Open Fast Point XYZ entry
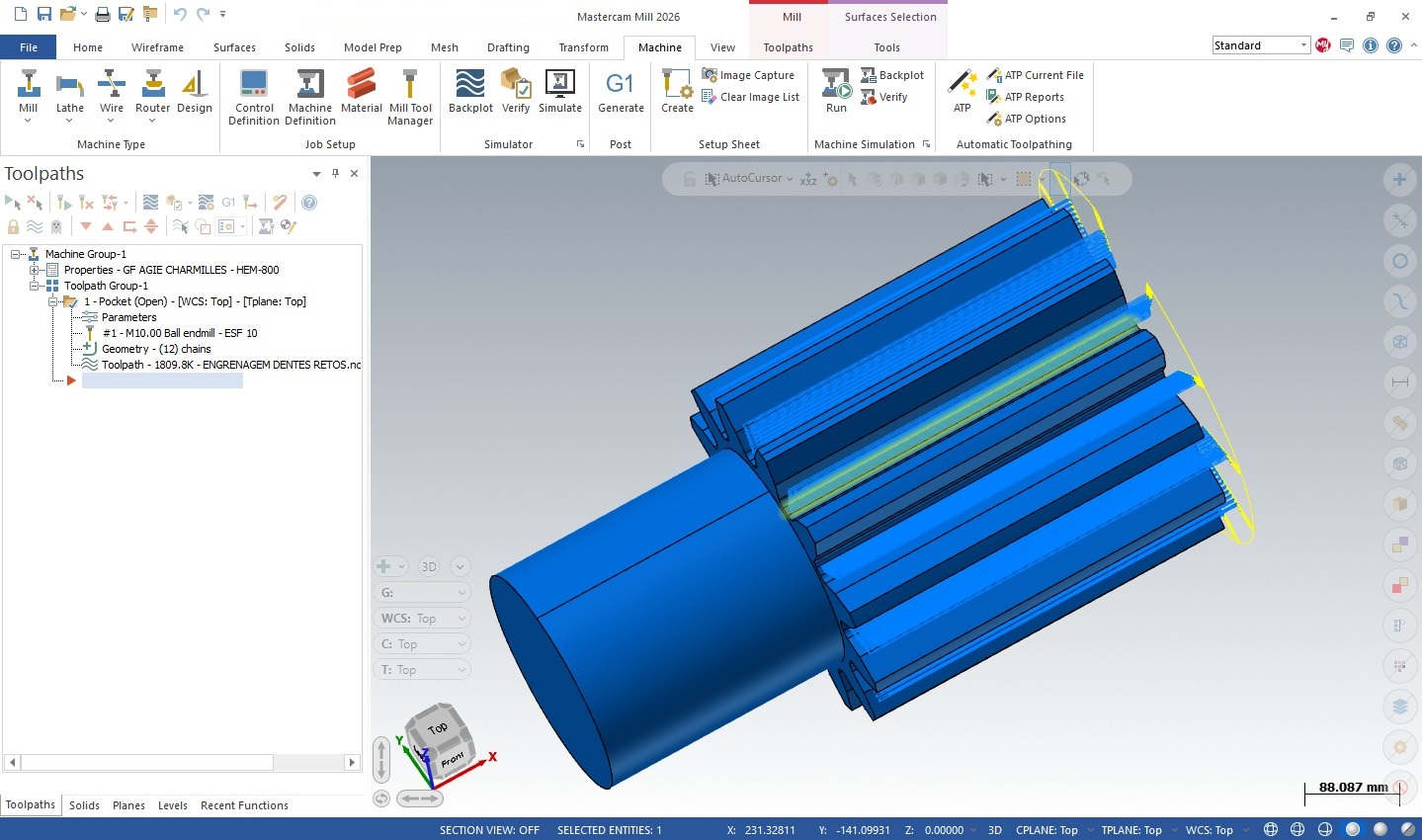The height and width of the screenshot is (840, 1422). tap(808, 179)
